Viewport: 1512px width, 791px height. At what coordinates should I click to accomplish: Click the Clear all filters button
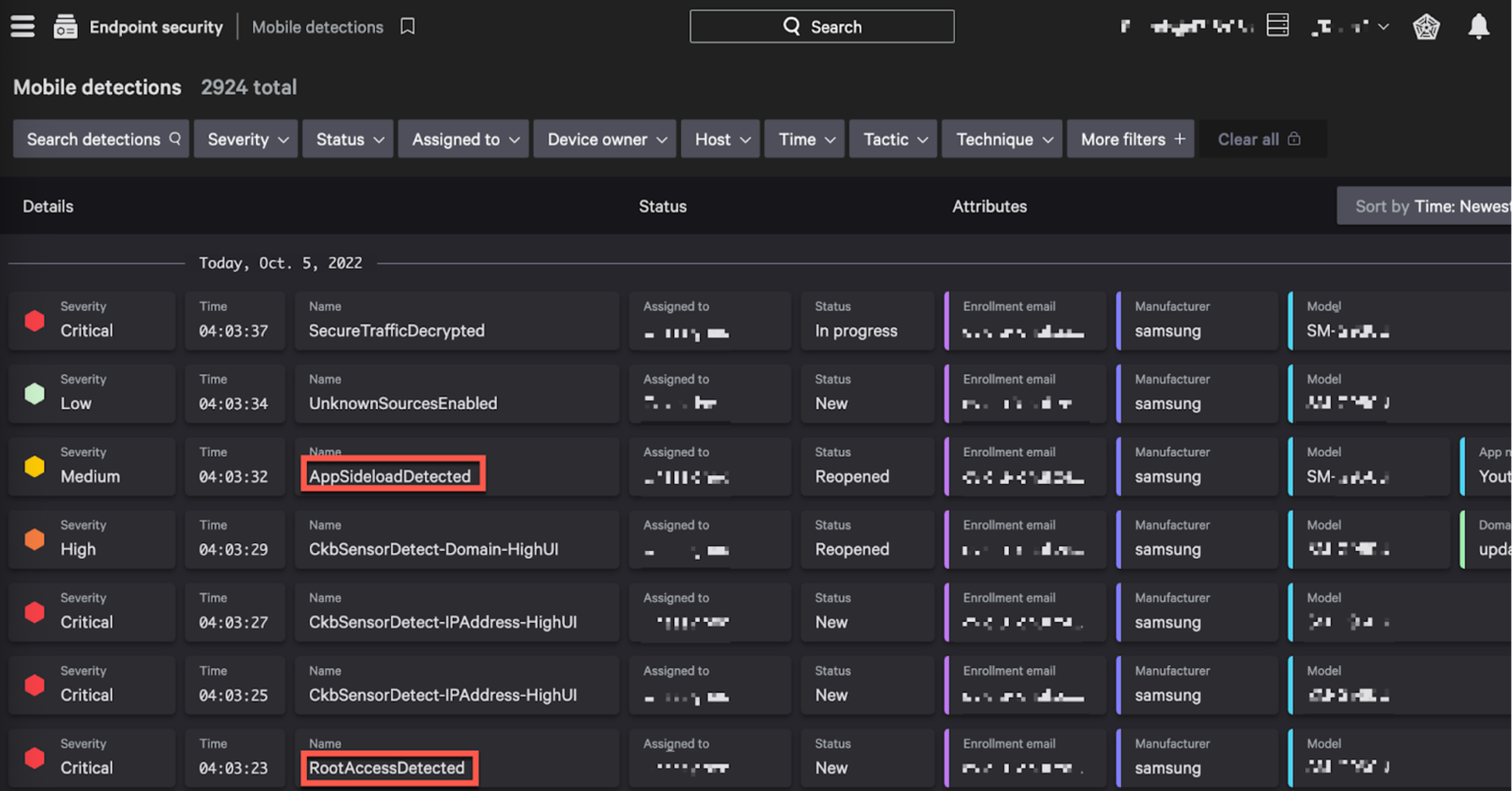1252,139
